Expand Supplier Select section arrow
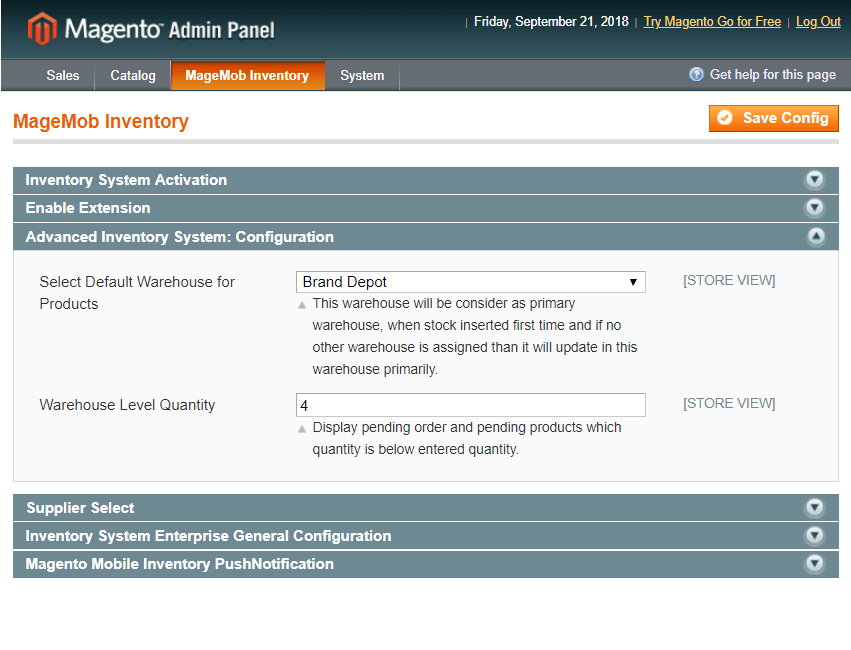Image resolution: width=851 pixels, height=650 pixels. 814,508
